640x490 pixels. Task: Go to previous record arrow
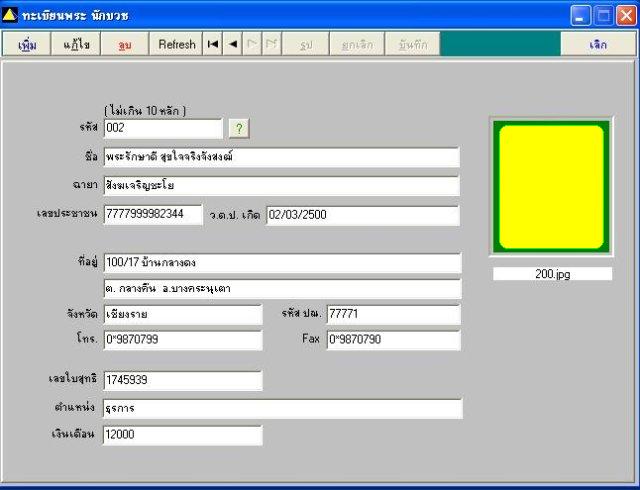pyautogui.click(x=233, y=44)
